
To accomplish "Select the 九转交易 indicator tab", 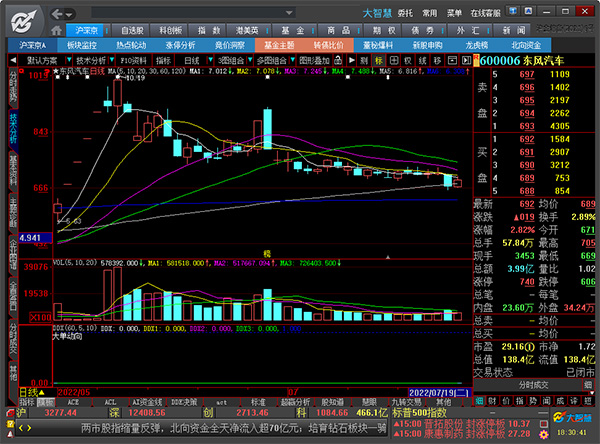I will [406, 402].
